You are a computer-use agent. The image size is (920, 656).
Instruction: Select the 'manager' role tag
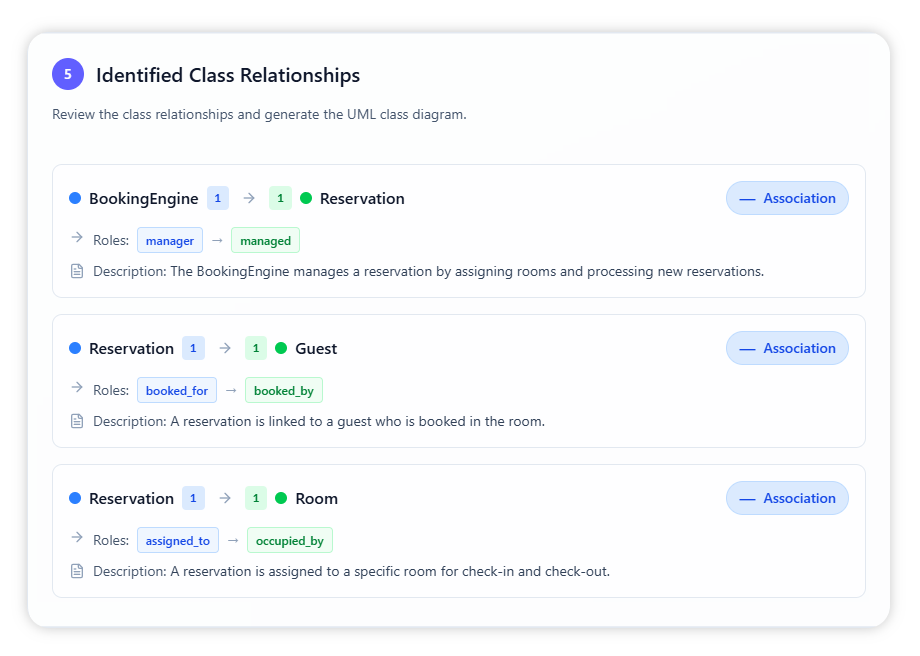[x=170, y=241]
